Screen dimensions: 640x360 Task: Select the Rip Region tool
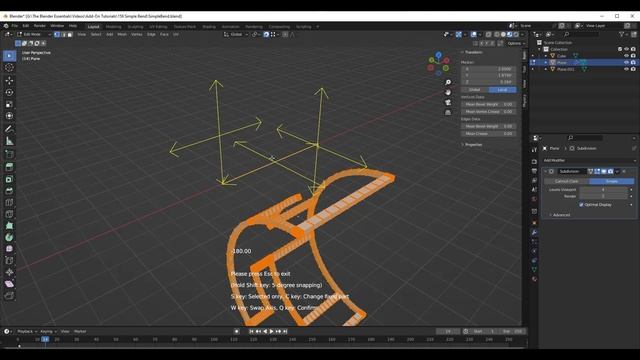click(x=9, y=295)
